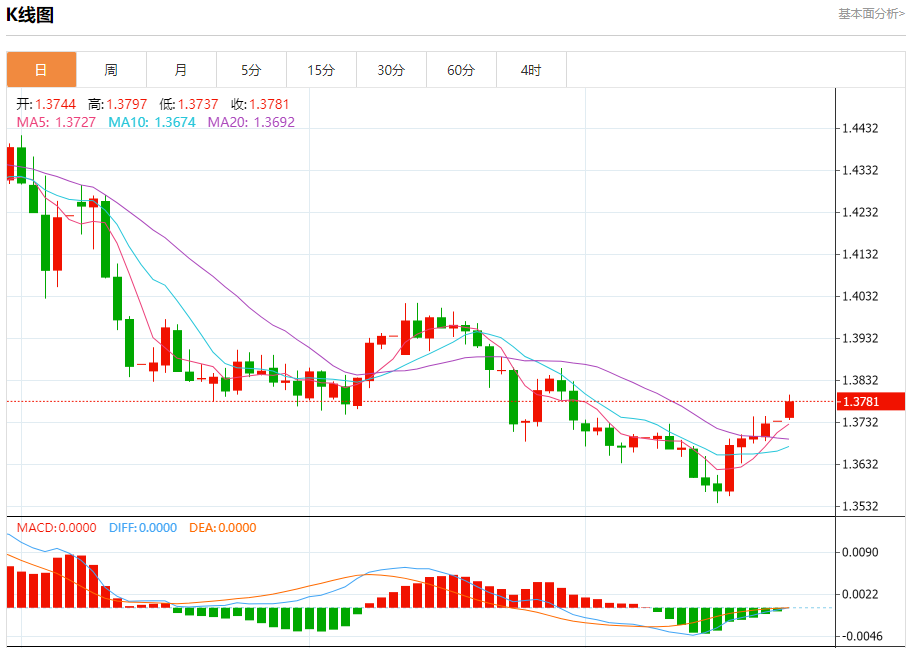This screenshot has width=910, height=648.
Task: Open the 15分 interval tab
Action: 322,70
